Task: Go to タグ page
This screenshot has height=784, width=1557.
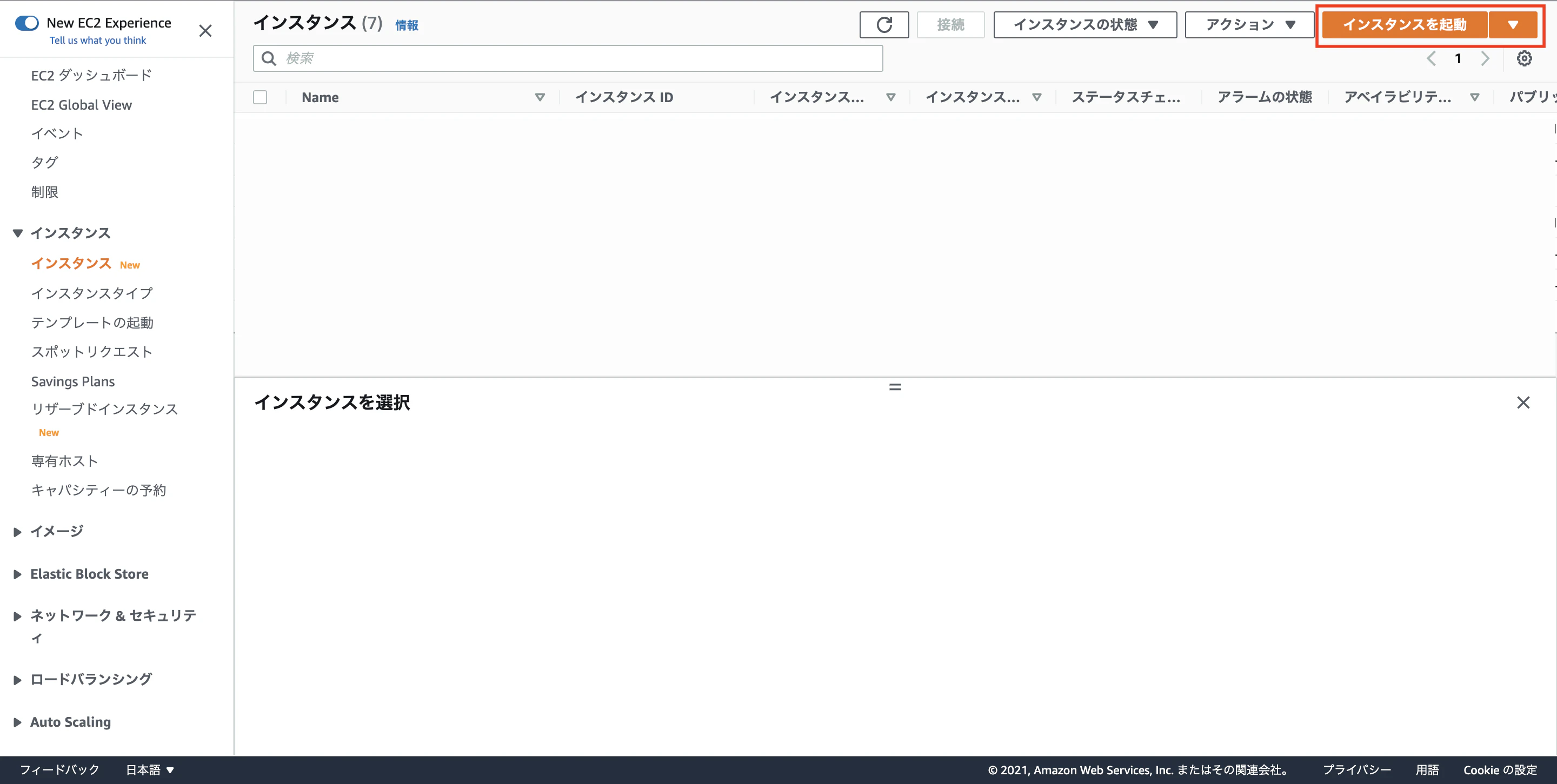Action: point(45,163)
